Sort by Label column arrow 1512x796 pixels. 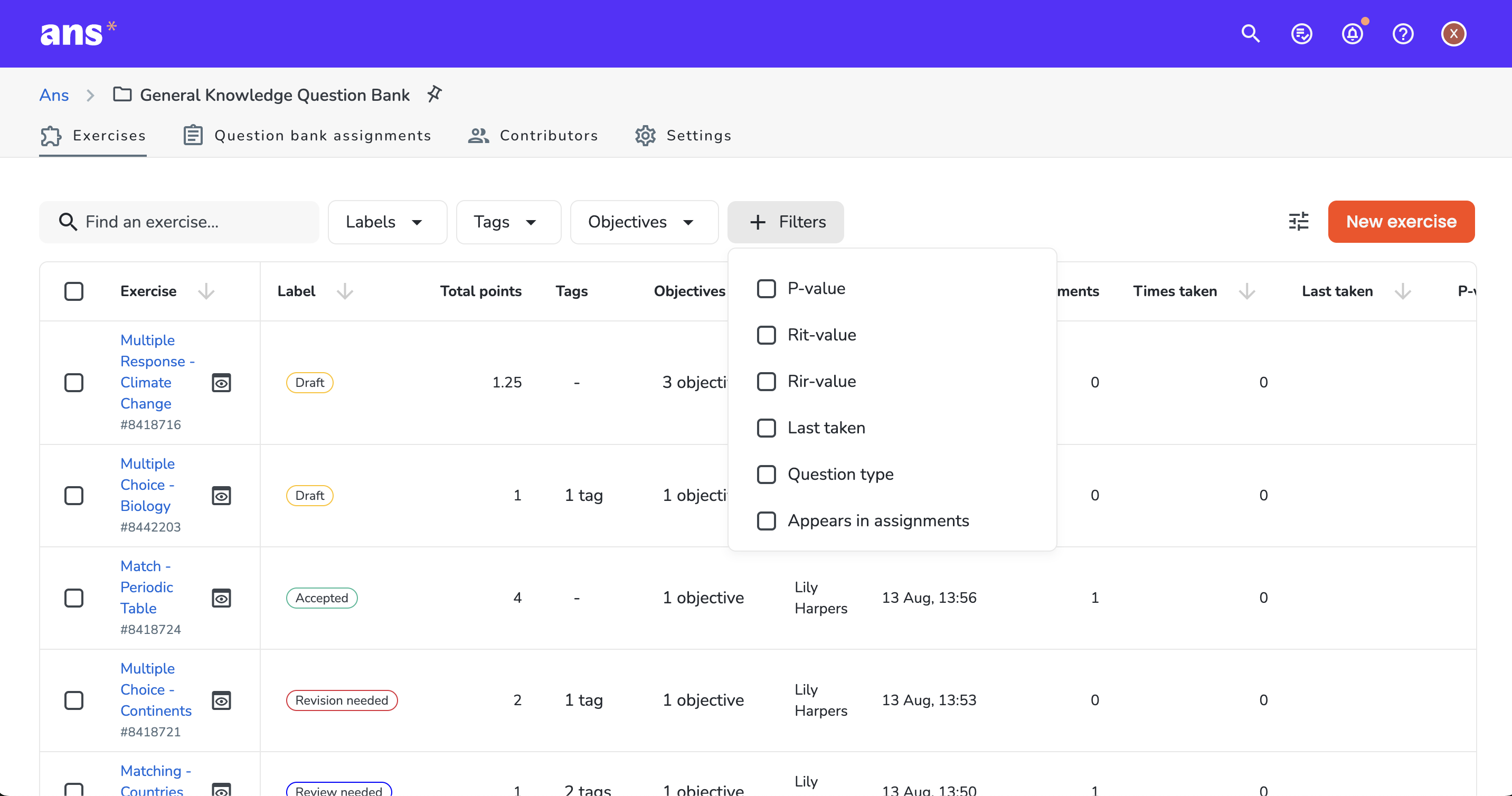345,291
